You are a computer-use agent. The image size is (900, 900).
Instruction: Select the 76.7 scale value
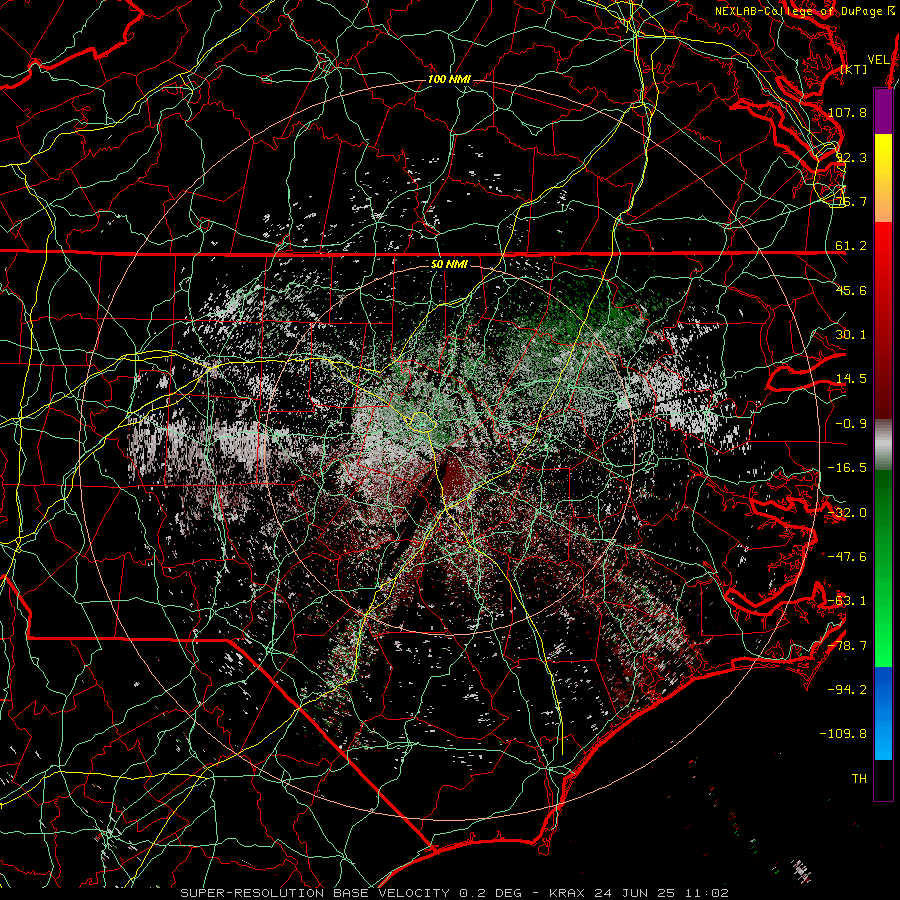point(851,201)
